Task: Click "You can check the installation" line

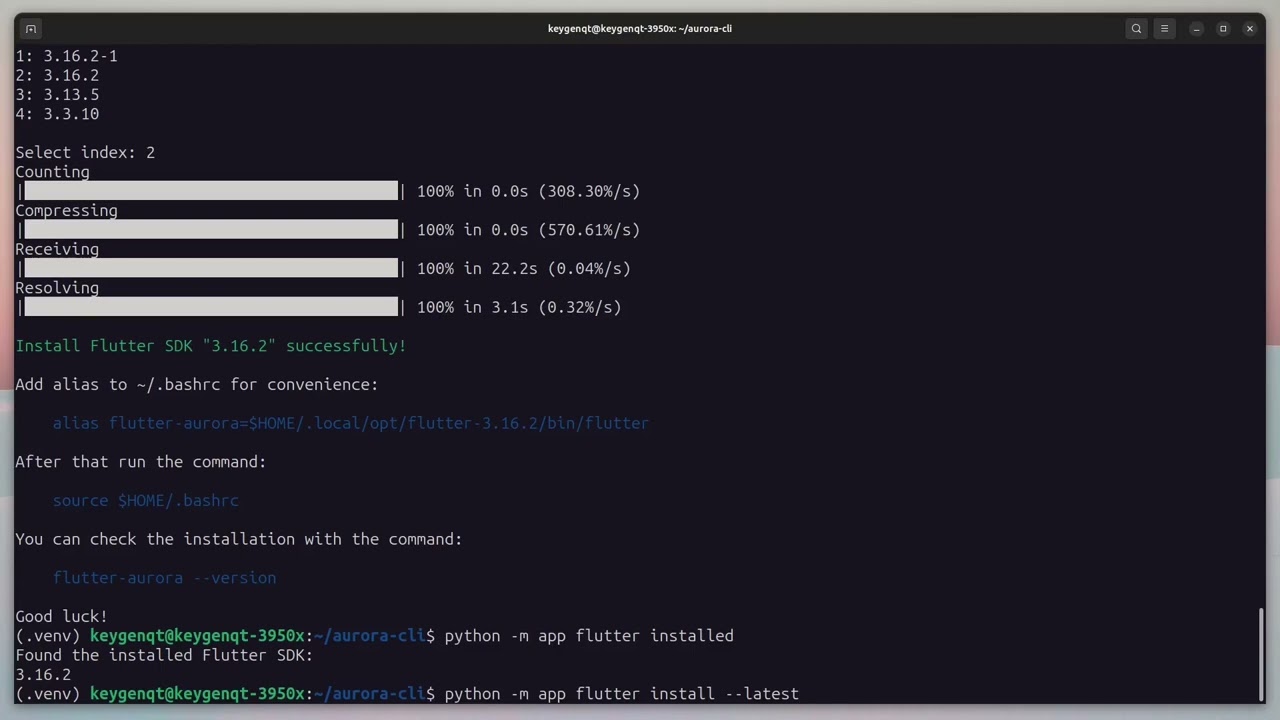Action: (x=239, y=539)
